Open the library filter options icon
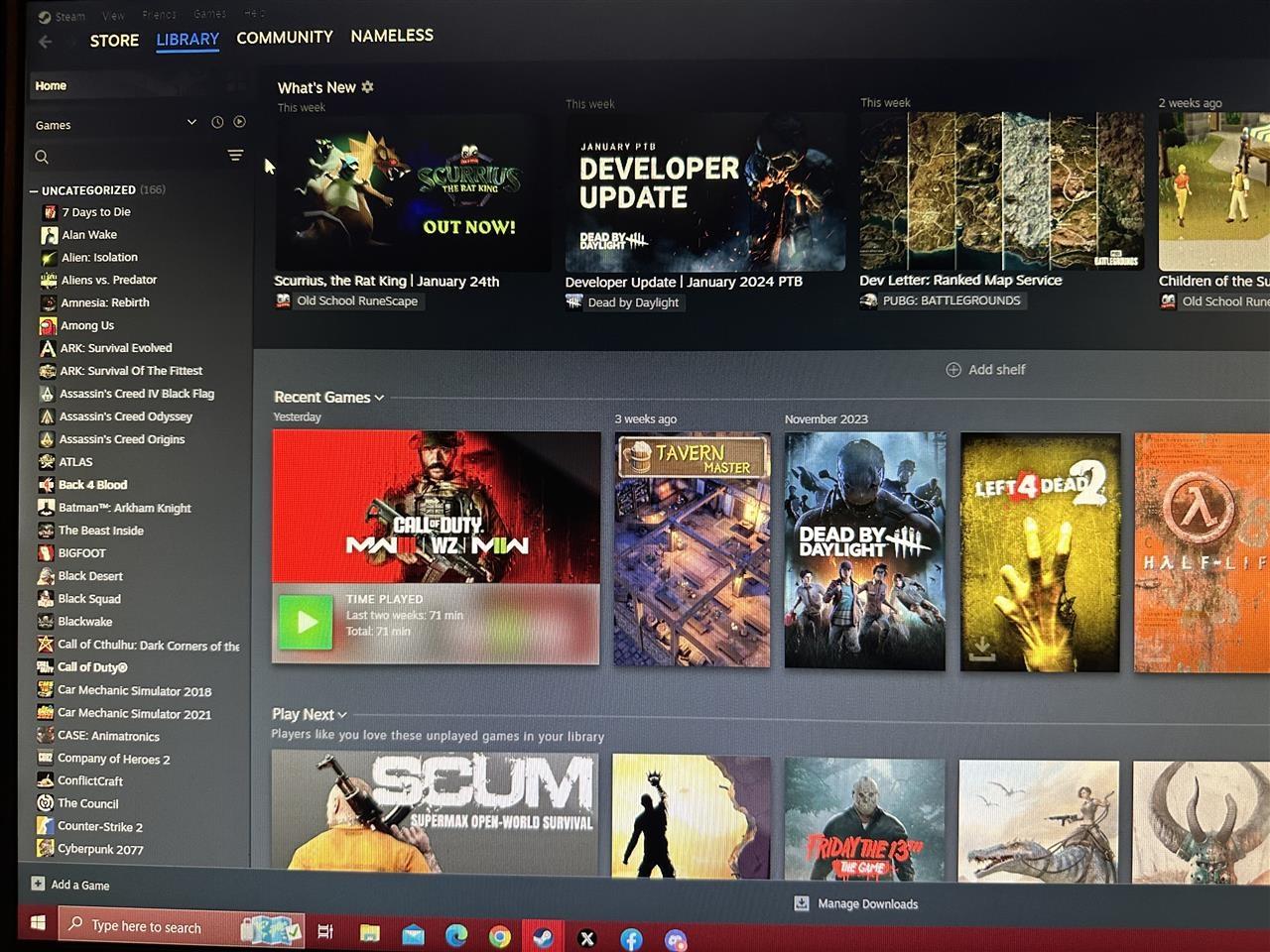 pos(235,155)
